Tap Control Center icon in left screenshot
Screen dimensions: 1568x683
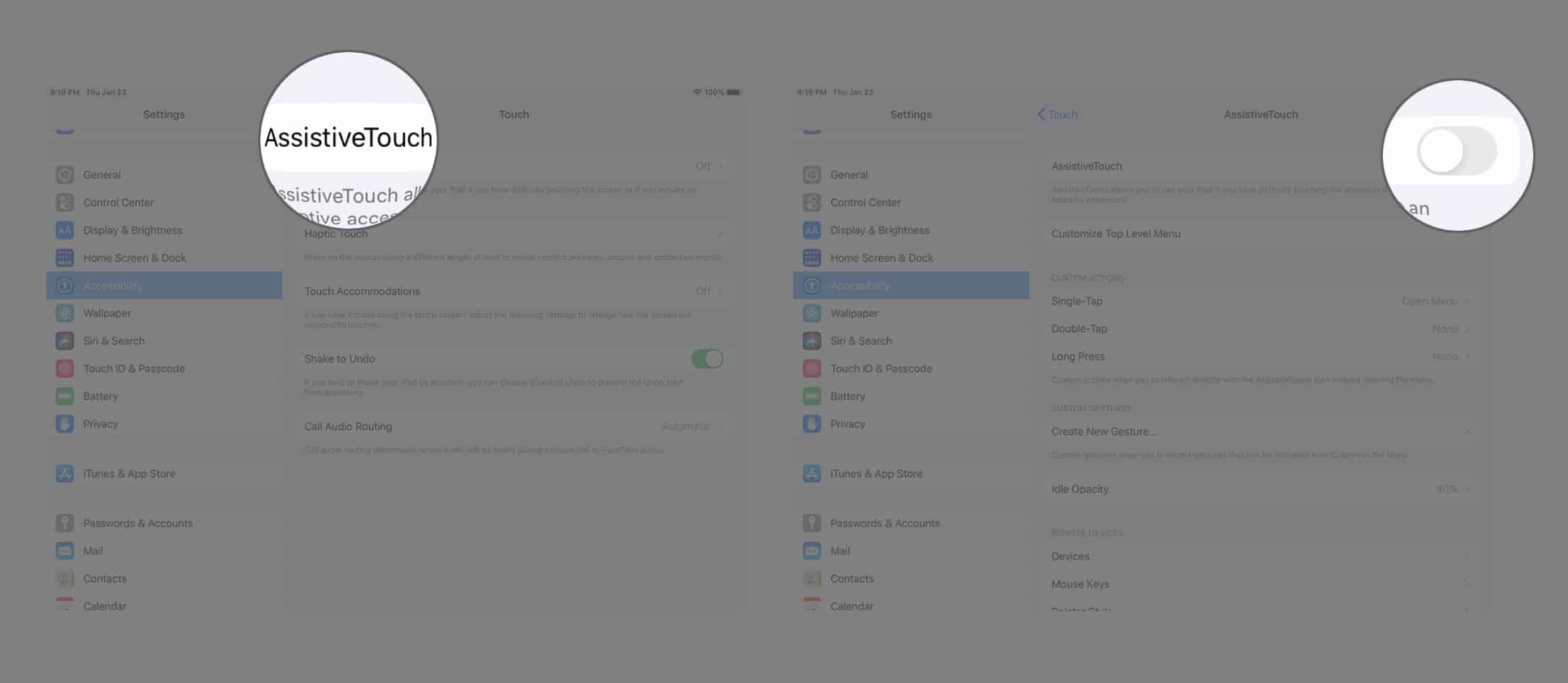point(65,203)
